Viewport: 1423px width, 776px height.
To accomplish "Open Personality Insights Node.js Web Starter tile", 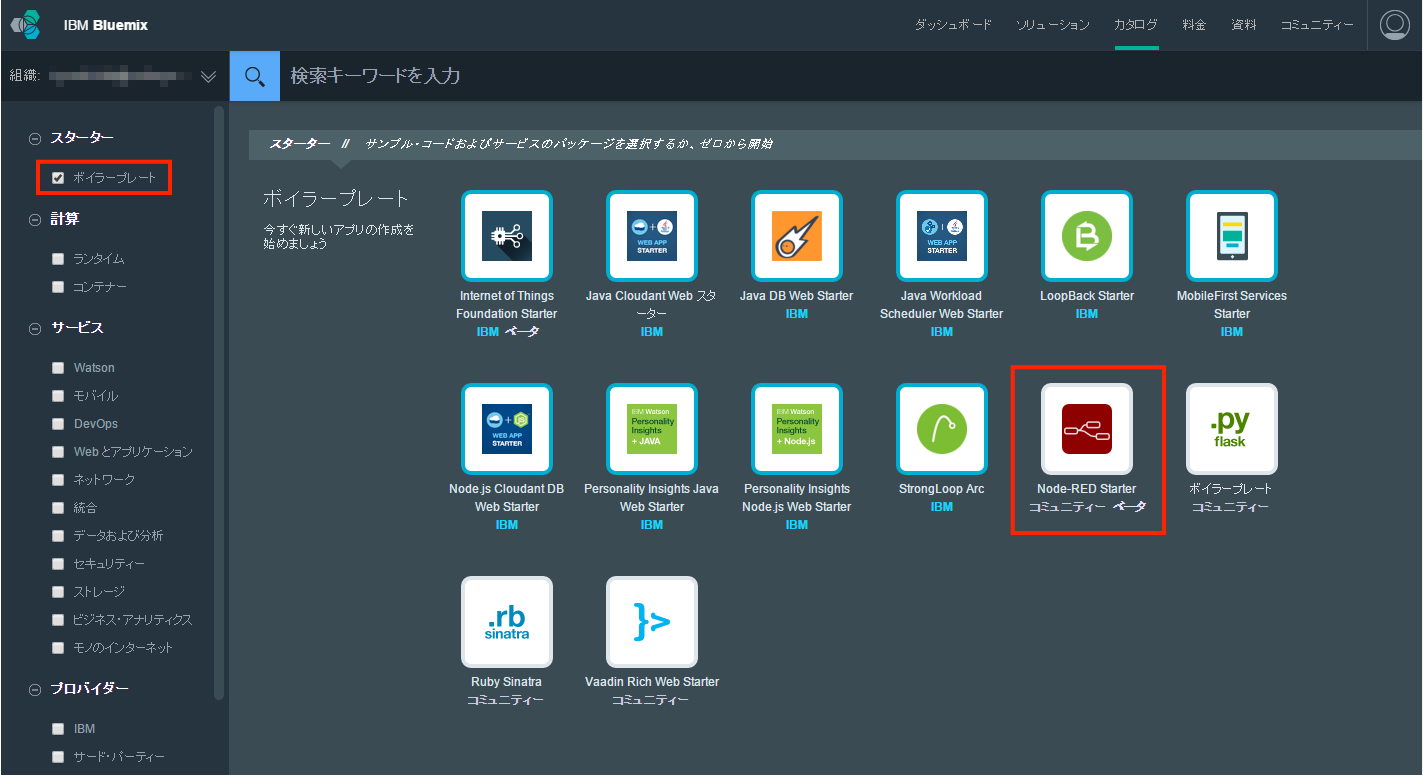I will tap(797, 429).
